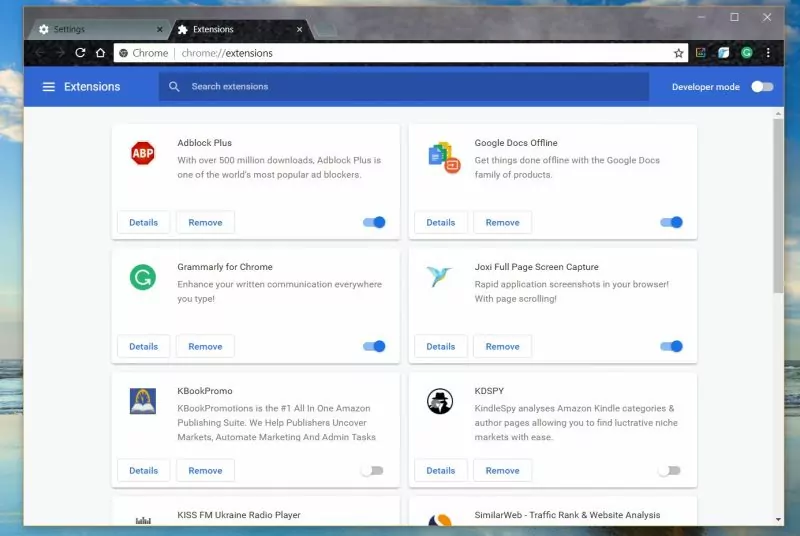The image size is (800, 536).
Task: Disable the Adblock Plus extension
Action: pyautogui.click(x=374, y=222)
